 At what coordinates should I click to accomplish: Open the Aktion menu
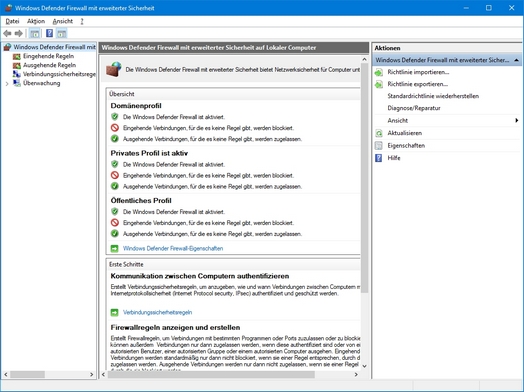click(x=36, y=21)
